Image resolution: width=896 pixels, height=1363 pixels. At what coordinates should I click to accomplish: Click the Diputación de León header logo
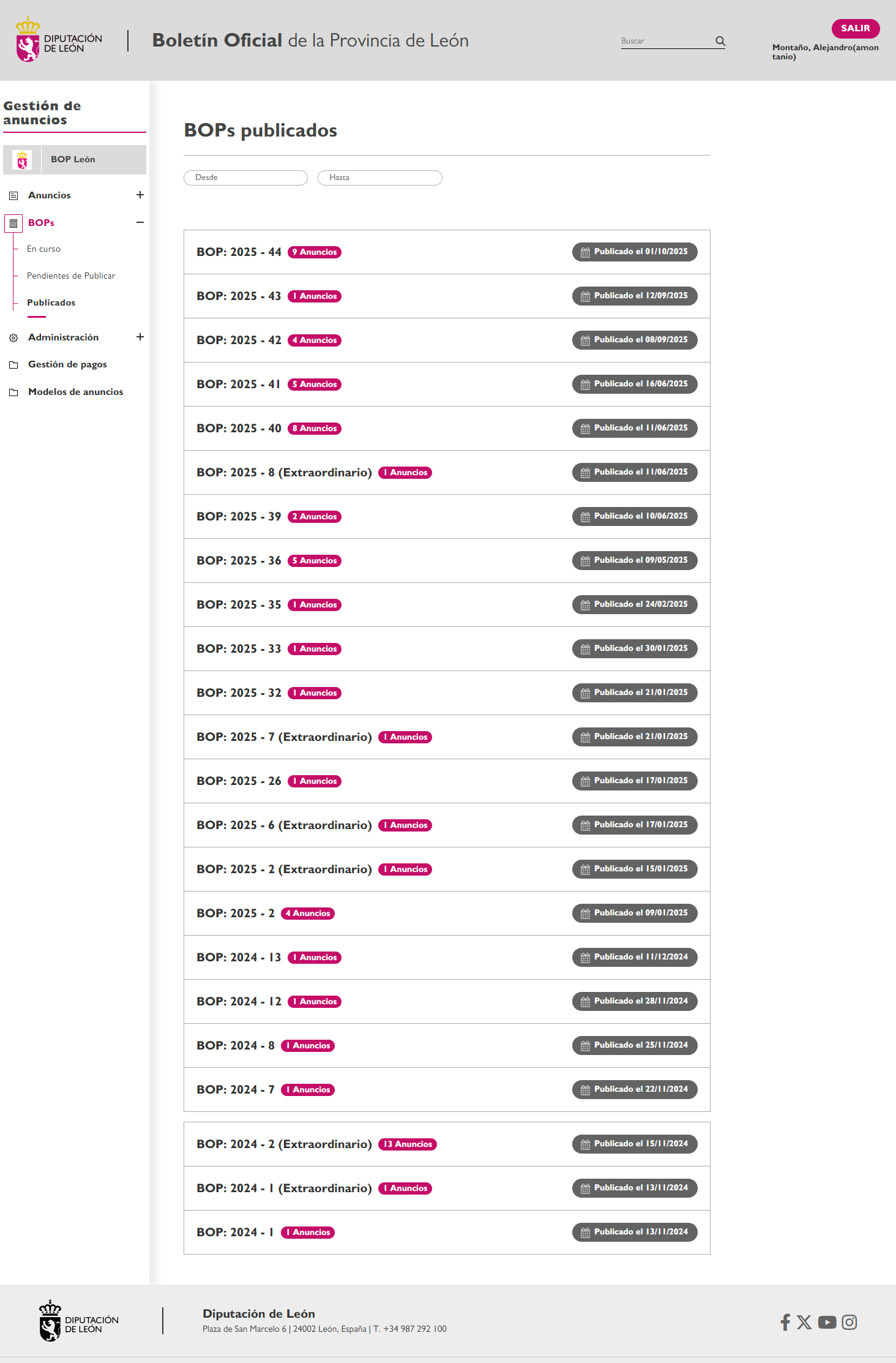[x=59, y=40]
